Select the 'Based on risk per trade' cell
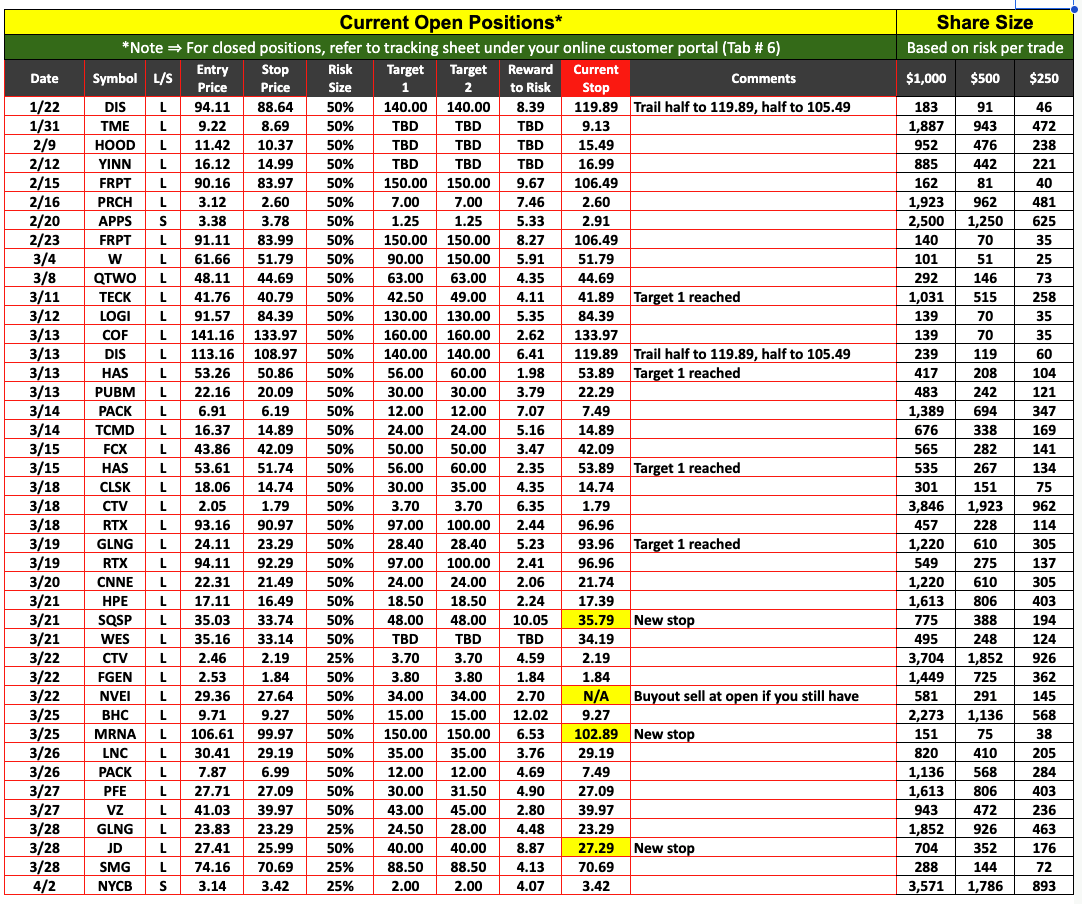1082x904 pixels. point(984,47)
